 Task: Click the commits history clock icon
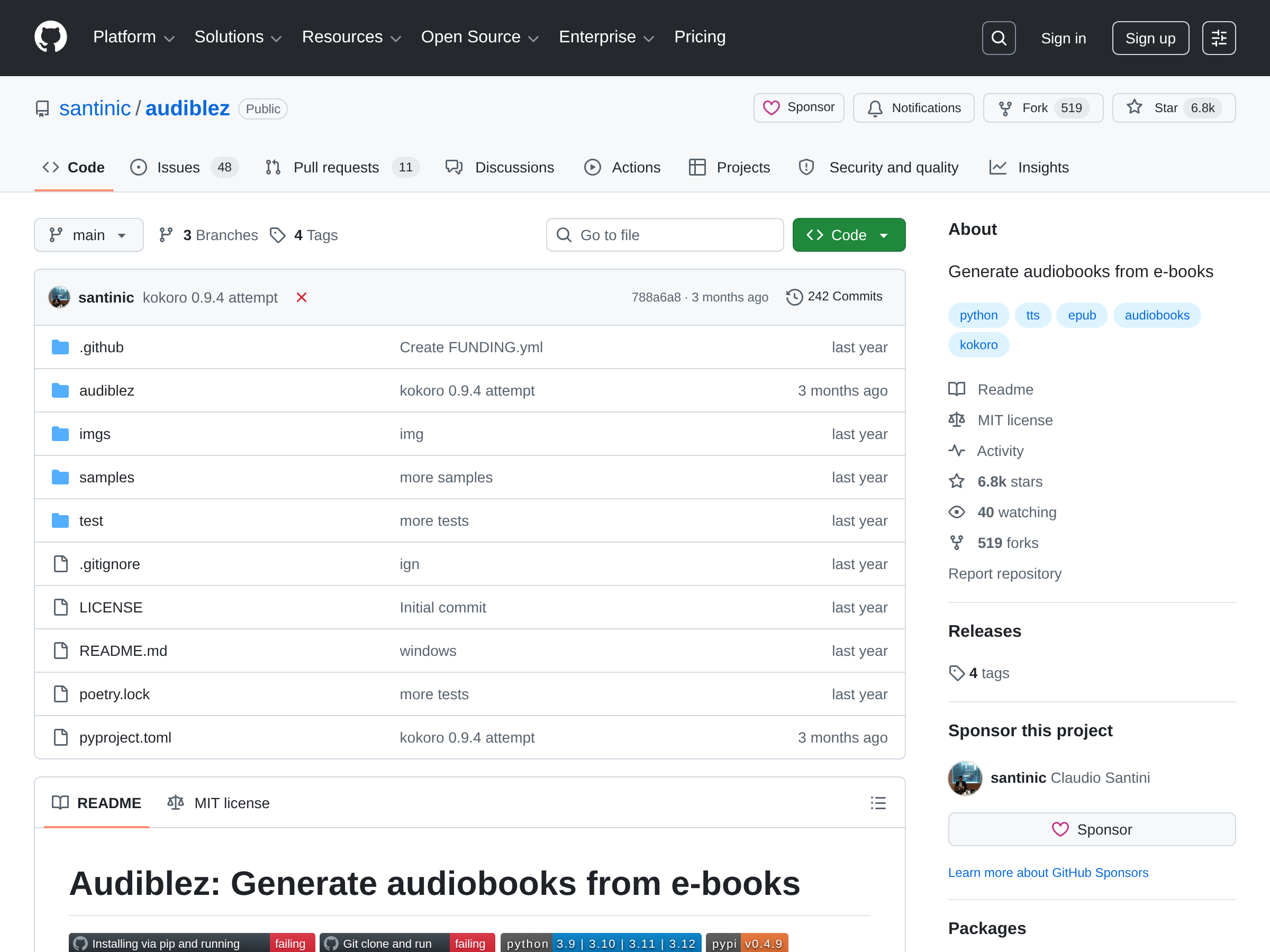click(x=794, y=297)
